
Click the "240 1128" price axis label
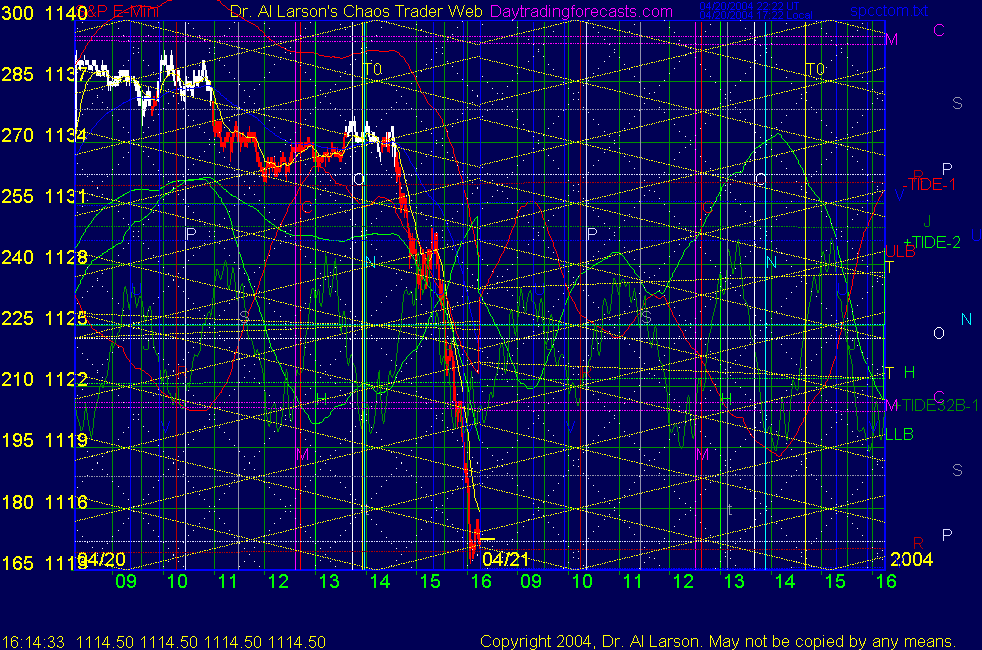point(44,257)
